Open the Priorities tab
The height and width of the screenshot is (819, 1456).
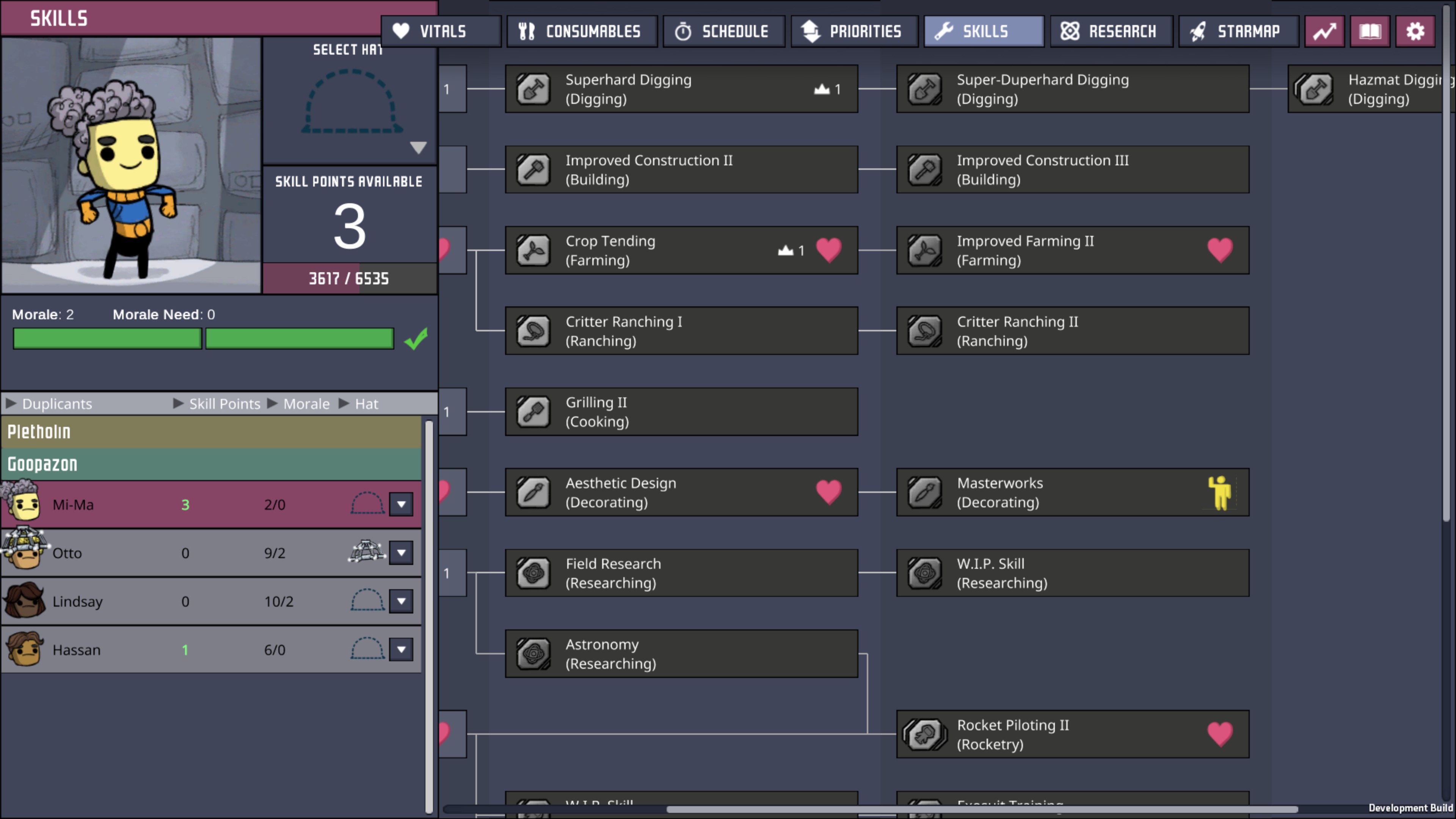pyautogui.click(x=854, y=31)
